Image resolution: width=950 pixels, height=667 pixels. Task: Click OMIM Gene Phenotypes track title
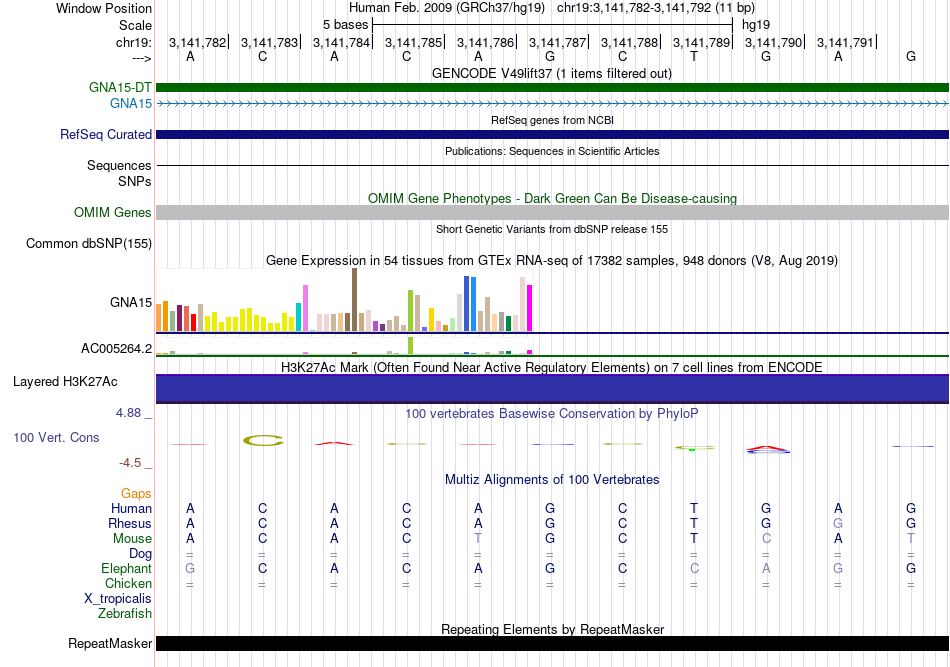(552, 199)
